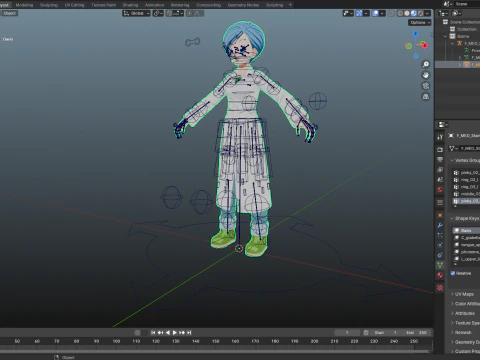Viewport: 480px width, 360px height.
Task: Toggle proportional editing in header
Action: [189, 13]
